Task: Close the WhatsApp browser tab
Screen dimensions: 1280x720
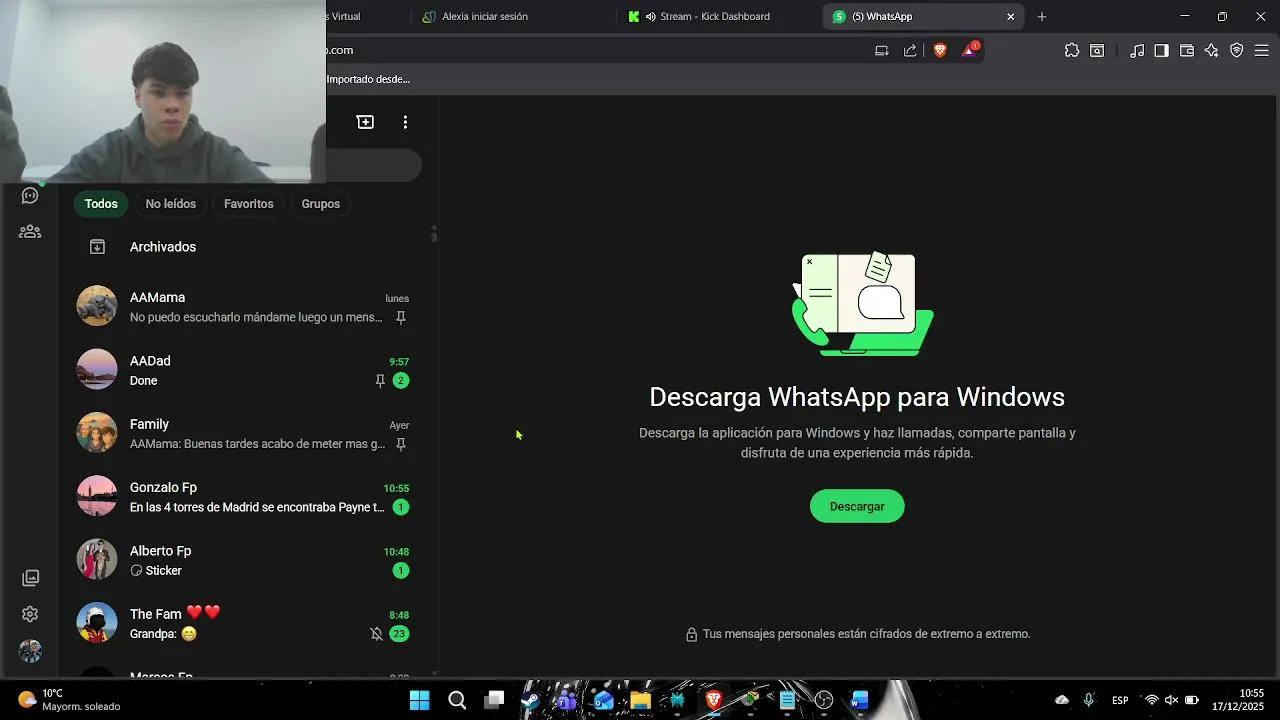Action: point(1010,16)
